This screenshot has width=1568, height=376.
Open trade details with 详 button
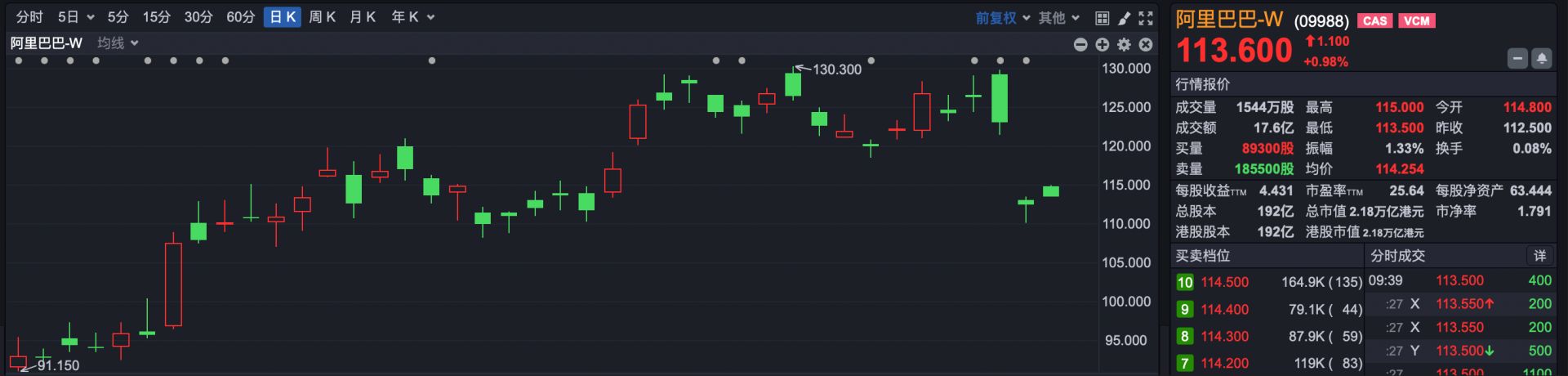coord(1540,256)
